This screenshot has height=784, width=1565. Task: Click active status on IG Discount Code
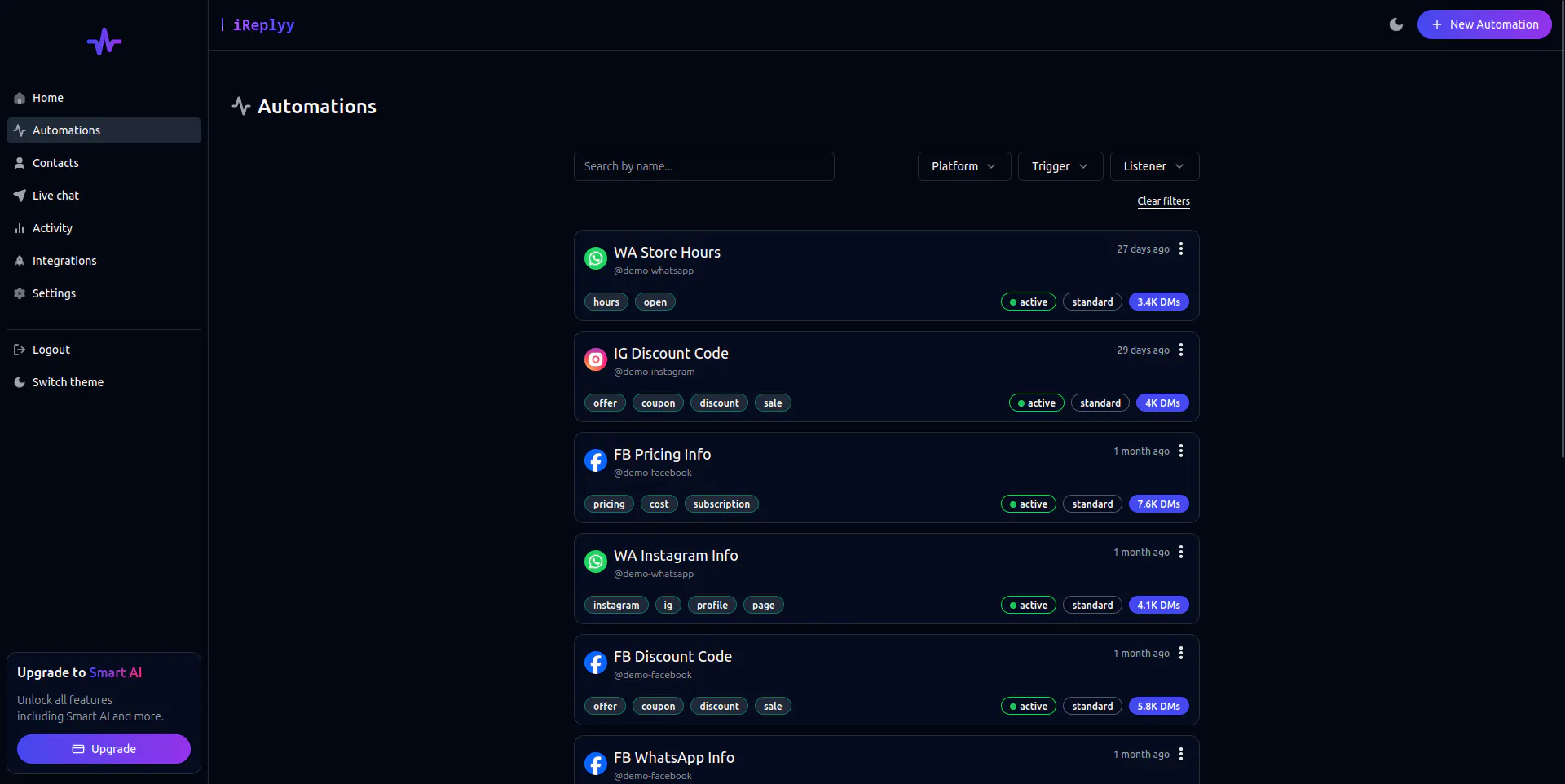[1037, 403]
